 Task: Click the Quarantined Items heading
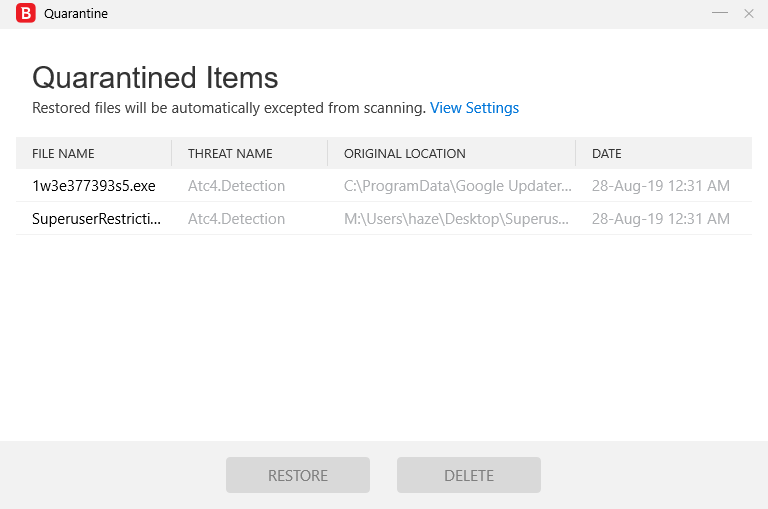pyautogui.click(x=155, y=78)
